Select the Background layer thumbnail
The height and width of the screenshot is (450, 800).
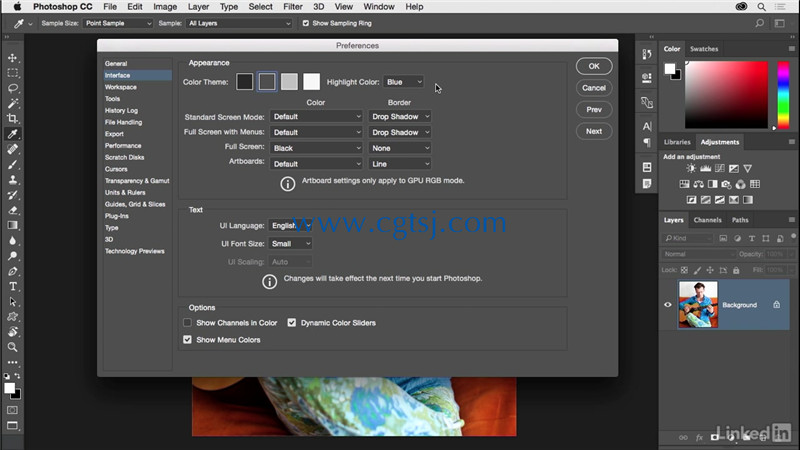pos(698,305)
